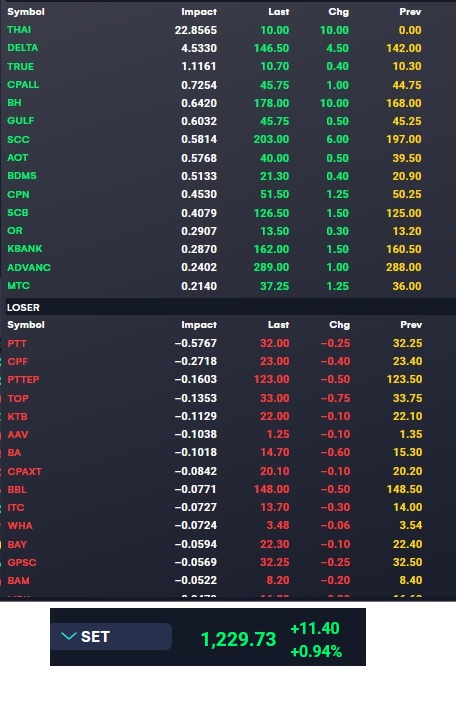Open the SET index selector box

[x=111, y=636]
